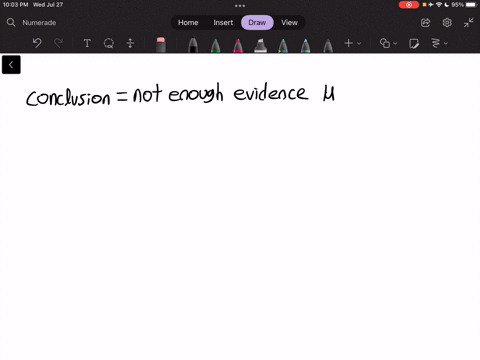Open the Shapes dropdown

[x=388, y=43]
